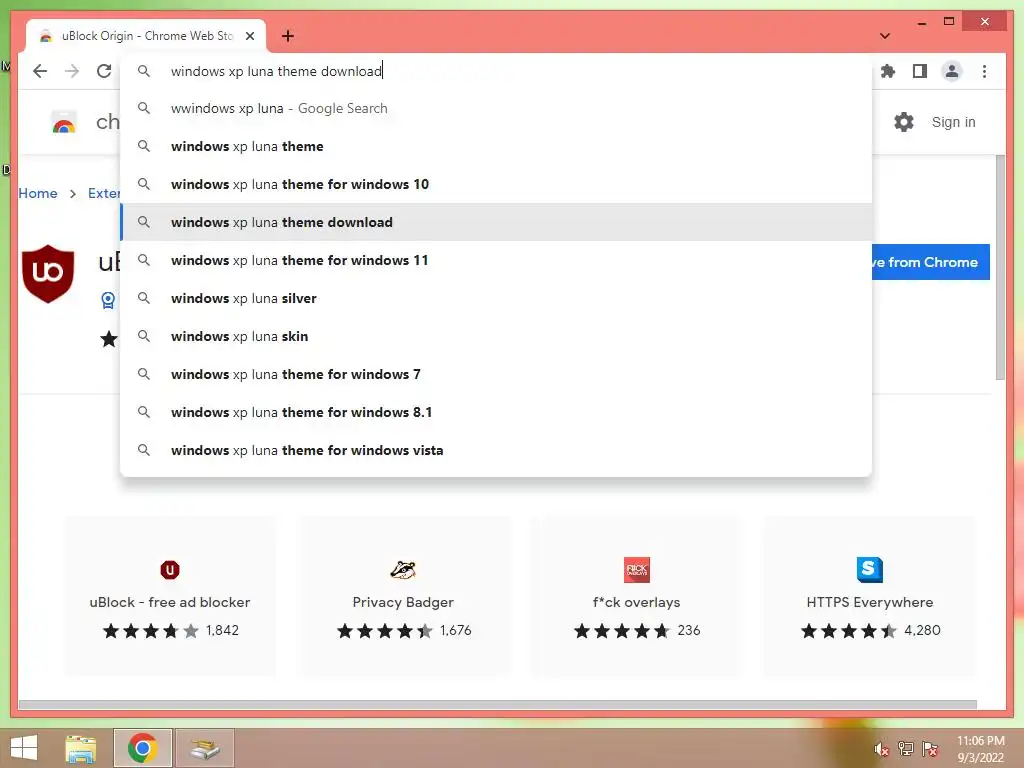Click the uBlock Origin shield logo
Image resolution: width=1024 pixels, height=768 pixels.
coord(48,273)
